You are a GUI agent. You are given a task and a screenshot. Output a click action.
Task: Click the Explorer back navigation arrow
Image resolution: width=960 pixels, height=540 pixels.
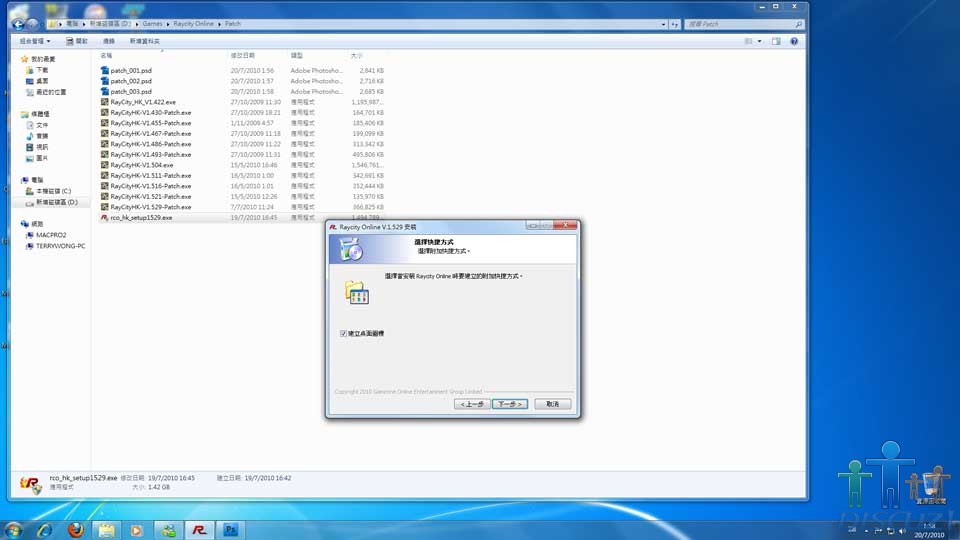click(x=19, y=23)
